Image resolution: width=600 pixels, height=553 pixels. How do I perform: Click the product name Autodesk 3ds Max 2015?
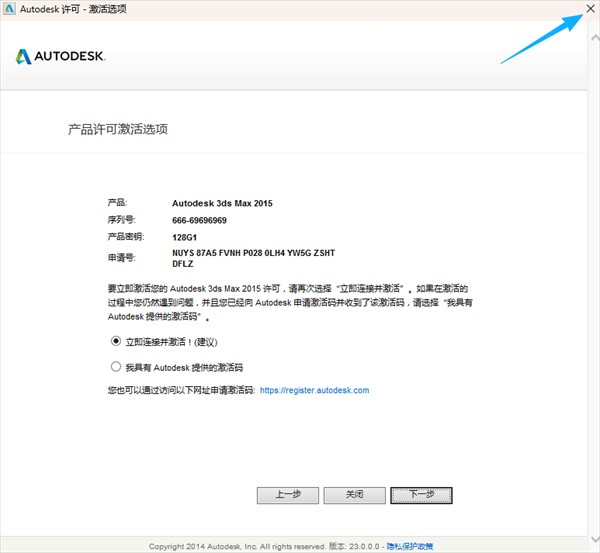point(222,203)
